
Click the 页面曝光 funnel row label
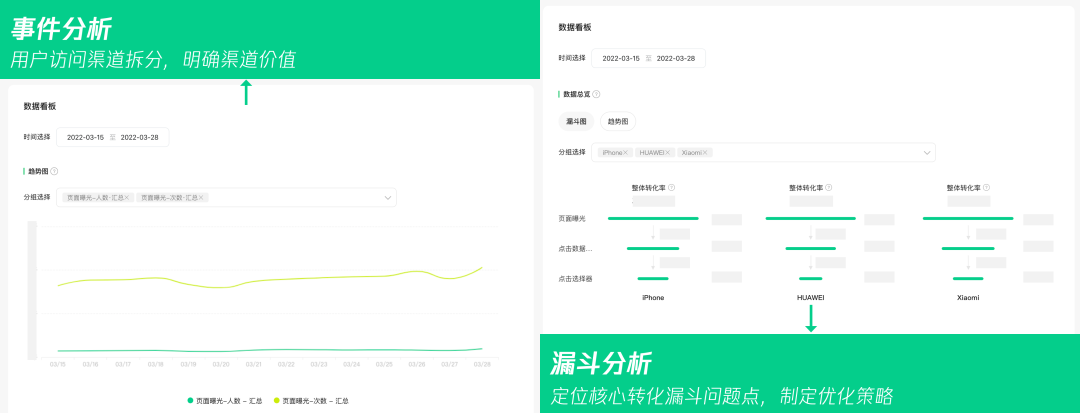point(572,219)
